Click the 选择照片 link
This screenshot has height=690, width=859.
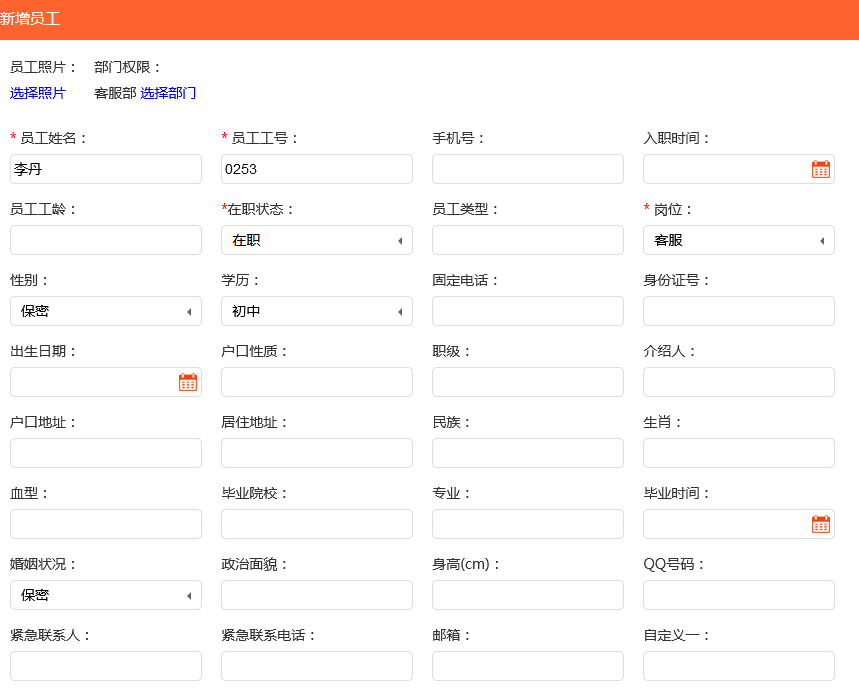[x=38, y=93]
